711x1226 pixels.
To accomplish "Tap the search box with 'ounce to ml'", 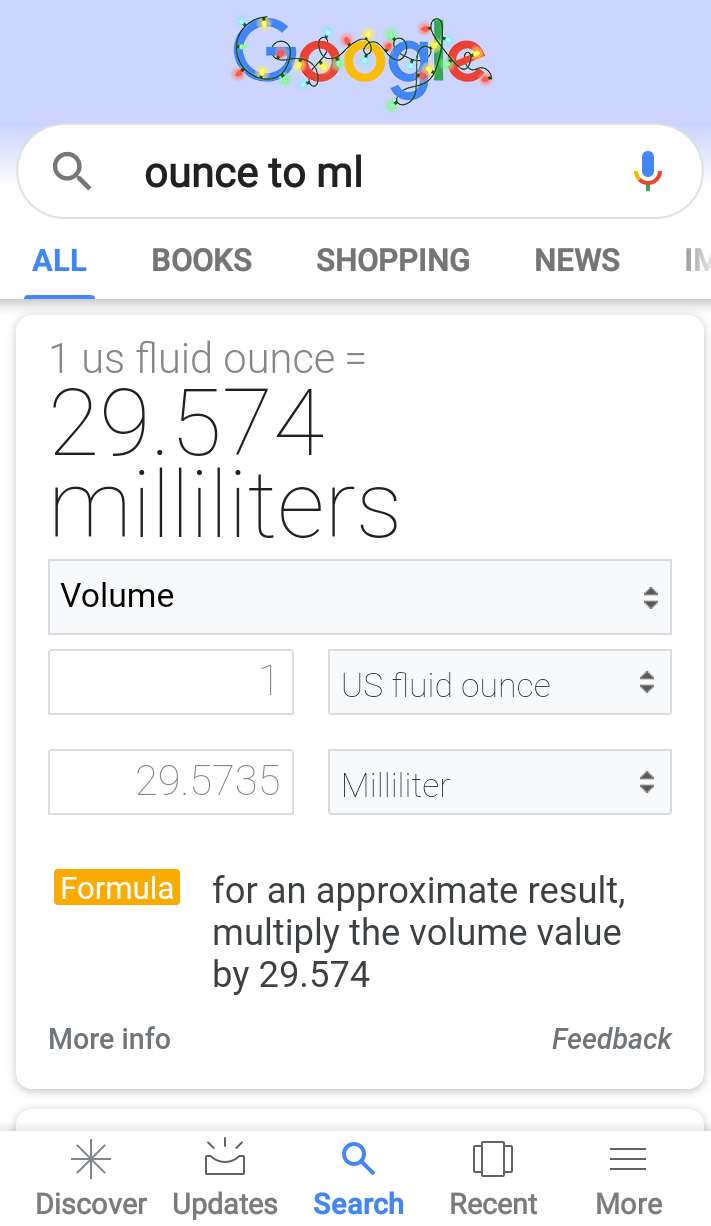I will [x=360, y=172].
